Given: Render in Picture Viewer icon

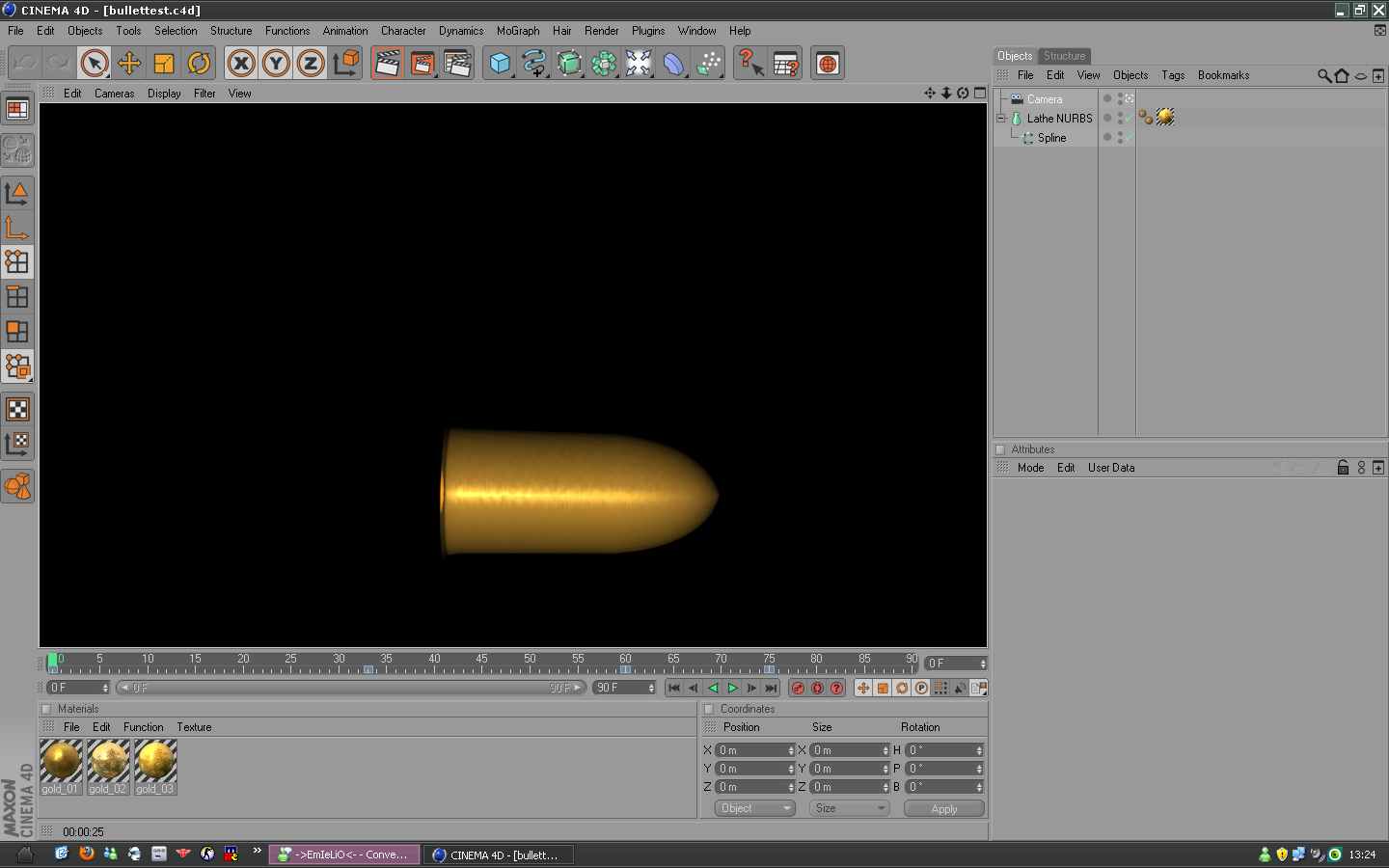Looking at the screenshot, I should pos(422,64).
